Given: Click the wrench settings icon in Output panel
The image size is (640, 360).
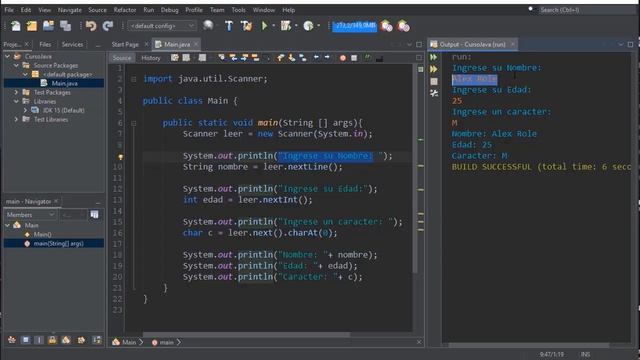Looking at the screenshot, I should pos(433,93).
